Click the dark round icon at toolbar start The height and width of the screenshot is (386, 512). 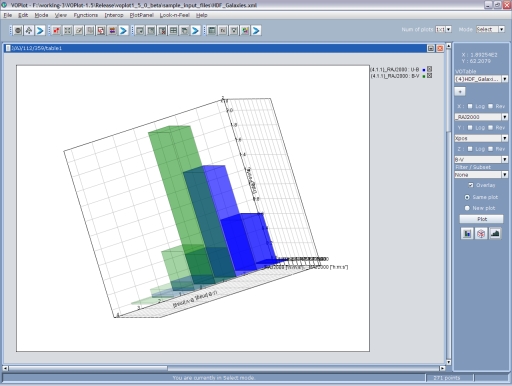click(x=18, y=31)
